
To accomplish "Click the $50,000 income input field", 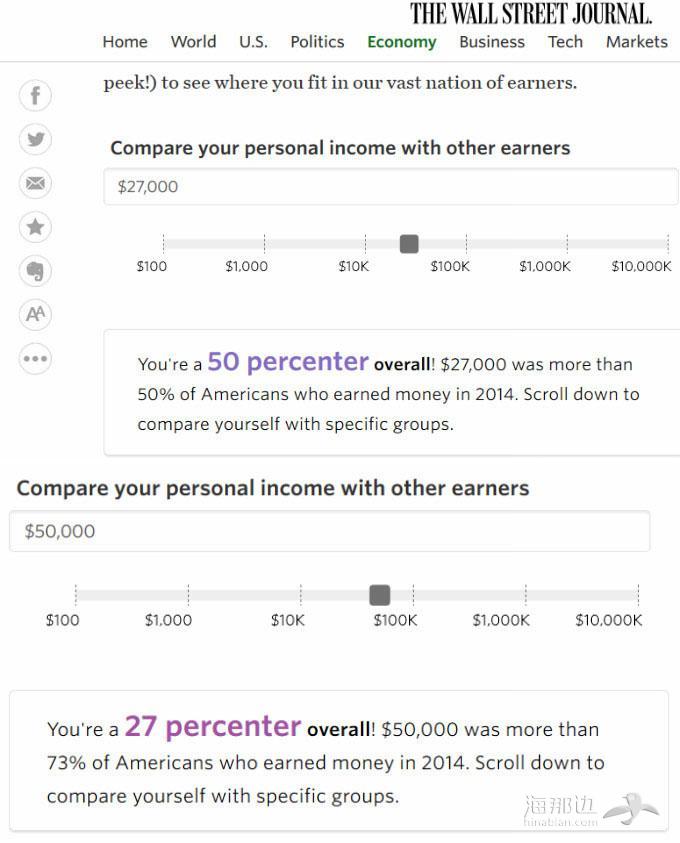I will [x=330, y=531].
